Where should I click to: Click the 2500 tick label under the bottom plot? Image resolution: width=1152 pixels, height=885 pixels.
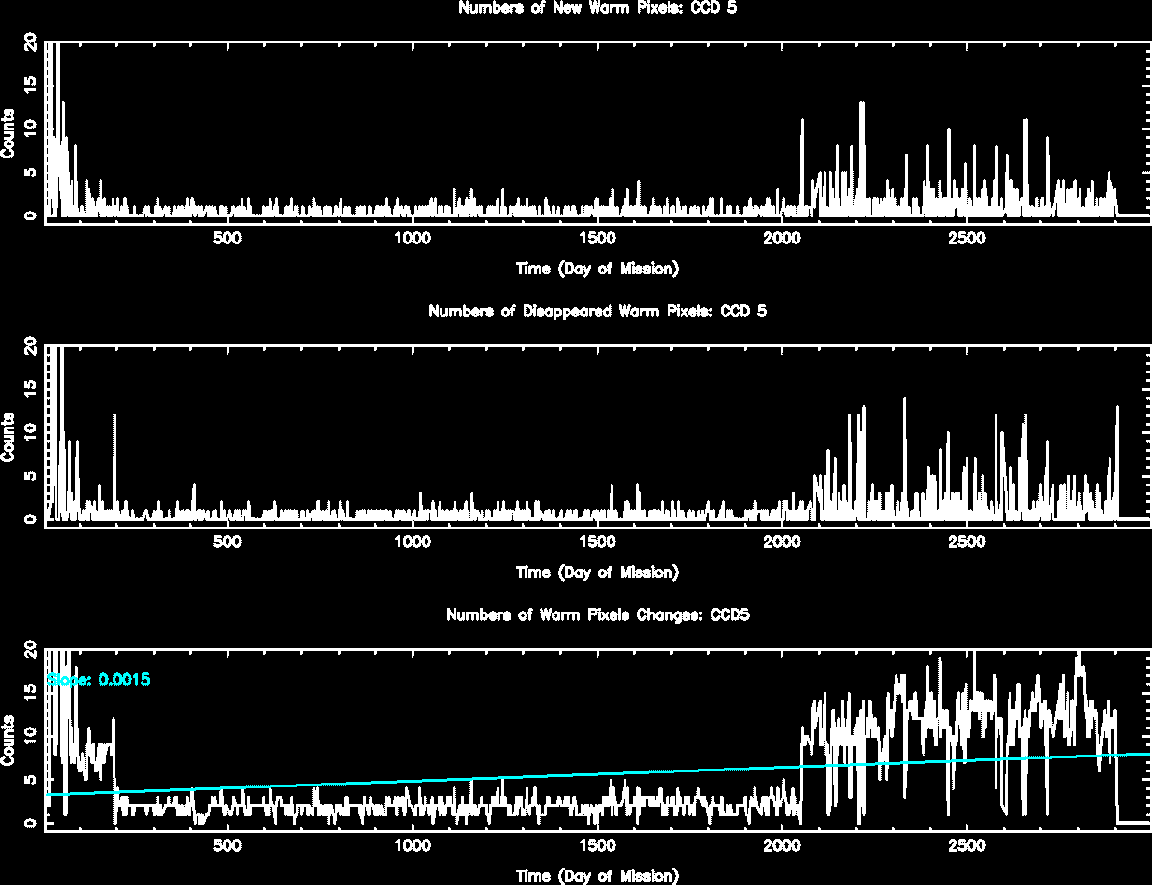coord(967,845)
